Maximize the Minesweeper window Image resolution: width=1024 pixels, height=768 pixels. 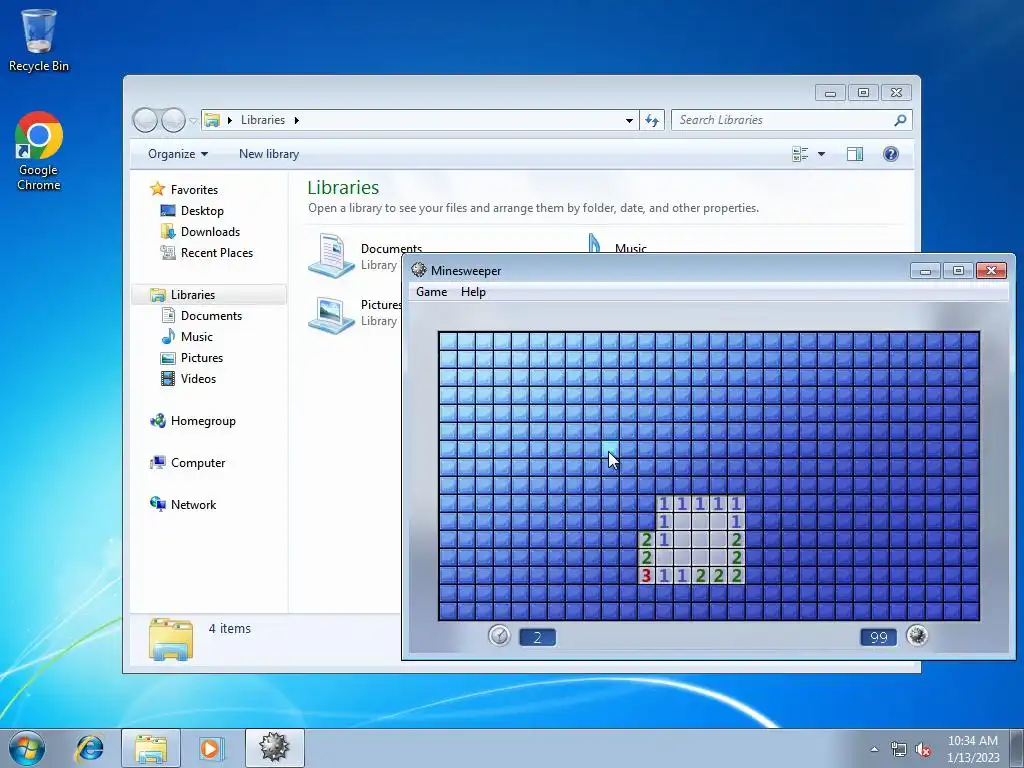coord(958,271)
